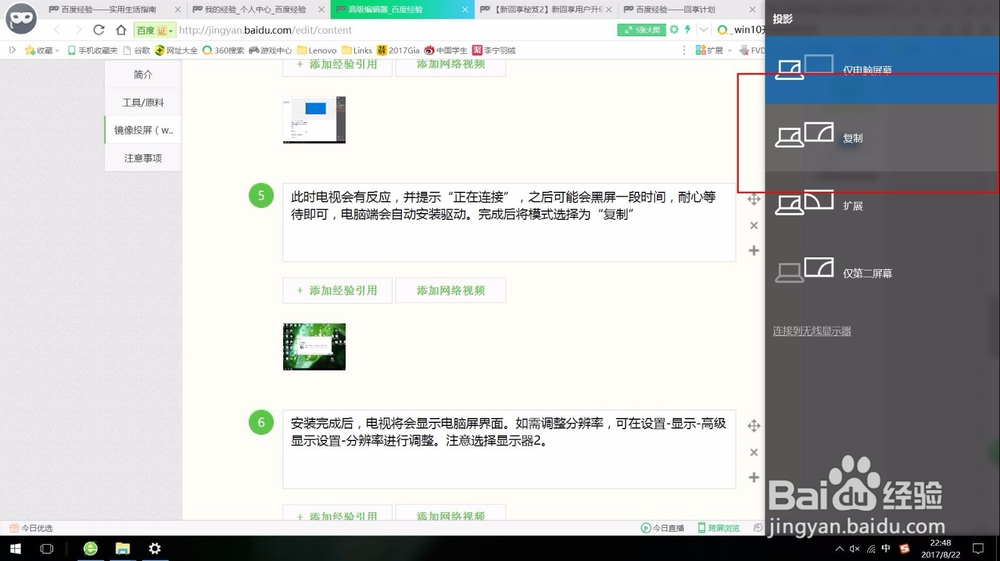Open the 百度 证 site certificate dropdown
The height and width of the screenshot is (561, 1000).
point(155,30)
